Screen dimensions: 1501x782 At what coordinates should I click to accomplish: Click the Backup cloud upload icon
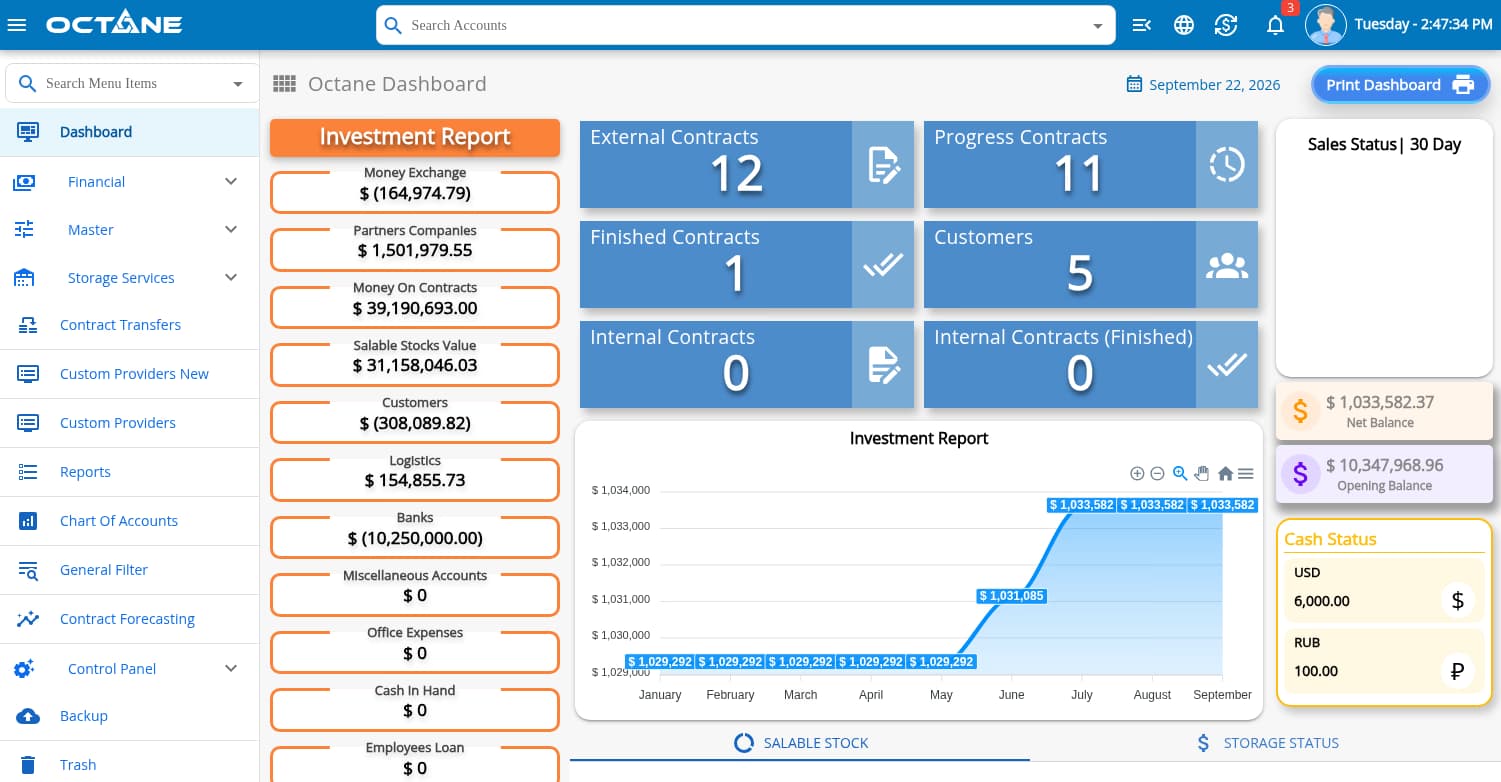pyautogui.click(x=28, y=716)
